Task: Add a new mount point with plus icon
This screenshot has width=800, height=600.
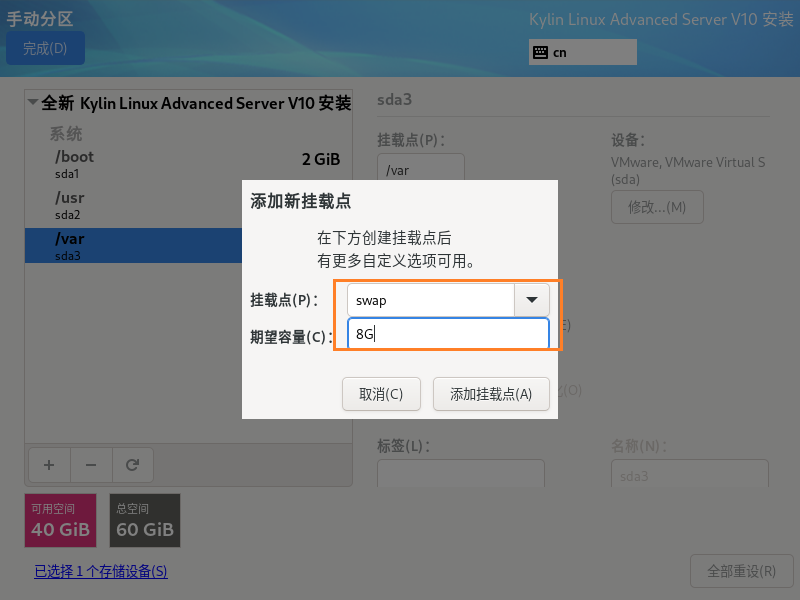Action: 49,465
